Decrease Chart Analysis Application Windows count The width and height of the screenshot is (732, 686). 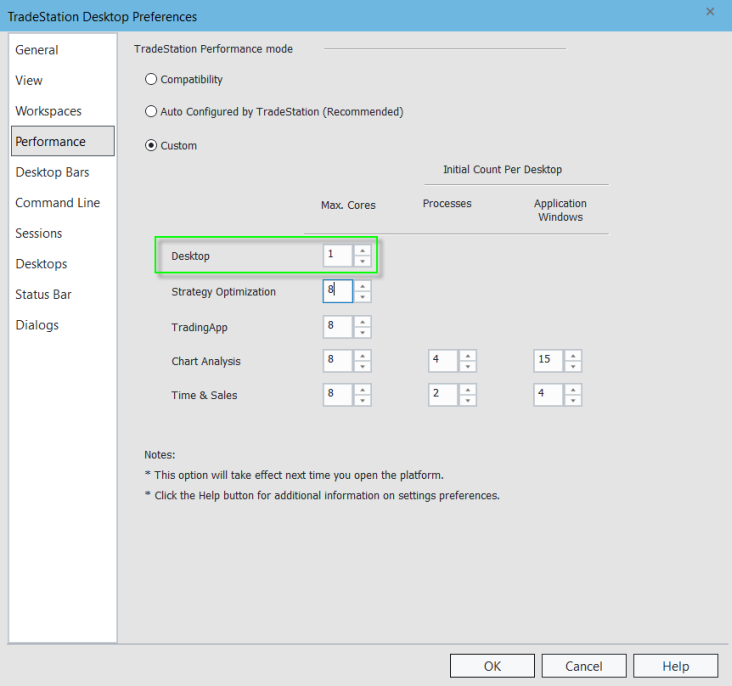573,367
